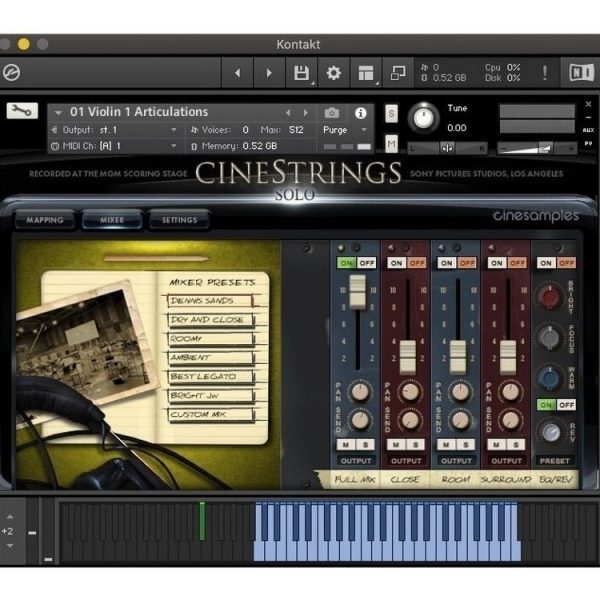
Task: Open Surround mic OUTPUT routing menu
Action: pyautogui.click(x=506, y=461)
